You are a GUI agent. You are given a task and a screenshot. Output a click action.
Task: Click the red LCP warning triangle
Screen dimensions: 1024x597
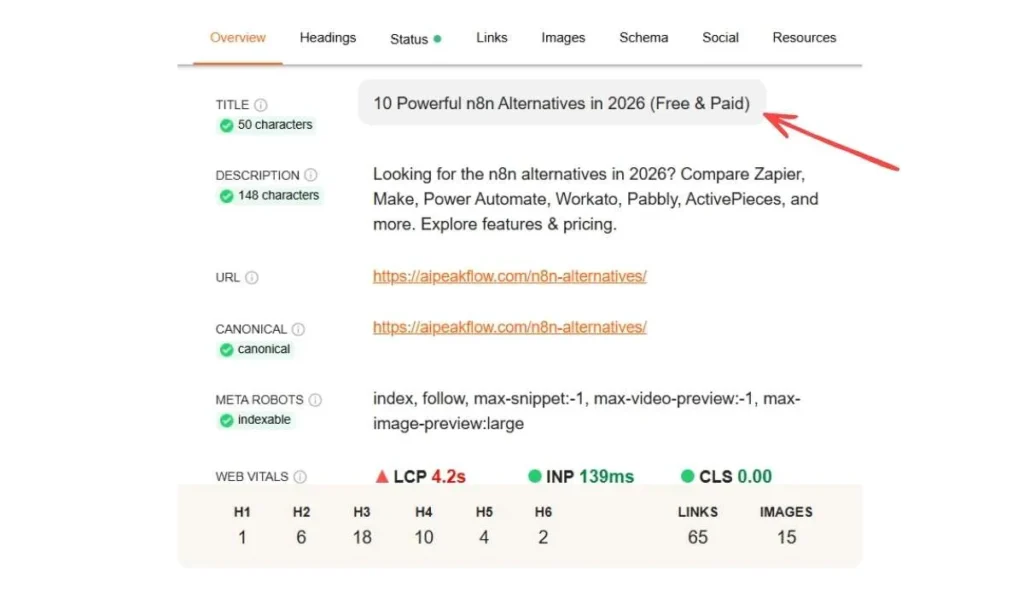pyautogui.click(x=382, y=477)
